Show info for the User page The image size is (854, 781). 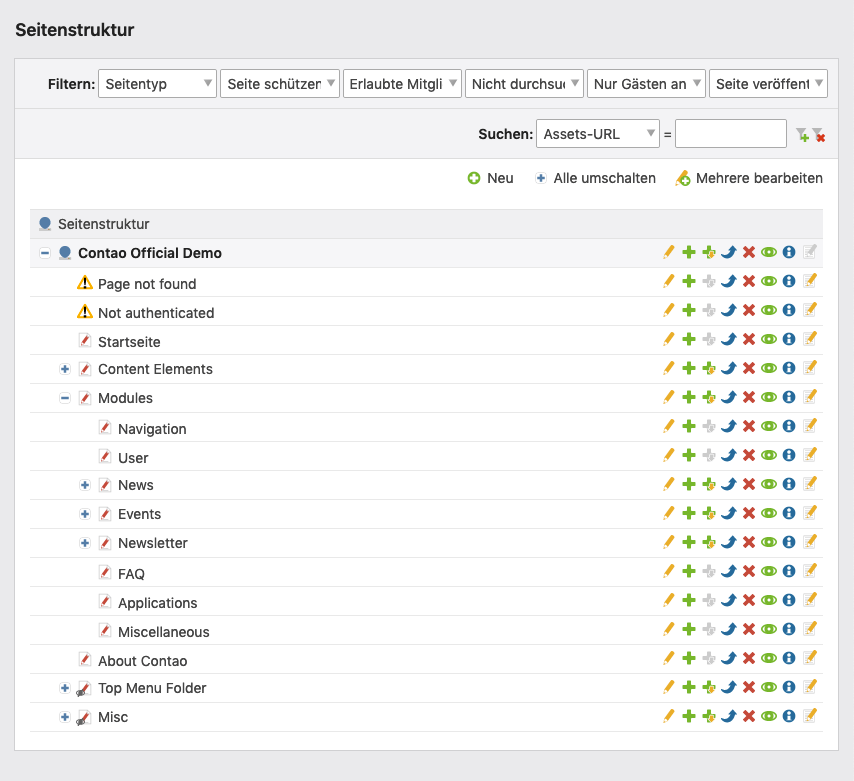[789, 455]
